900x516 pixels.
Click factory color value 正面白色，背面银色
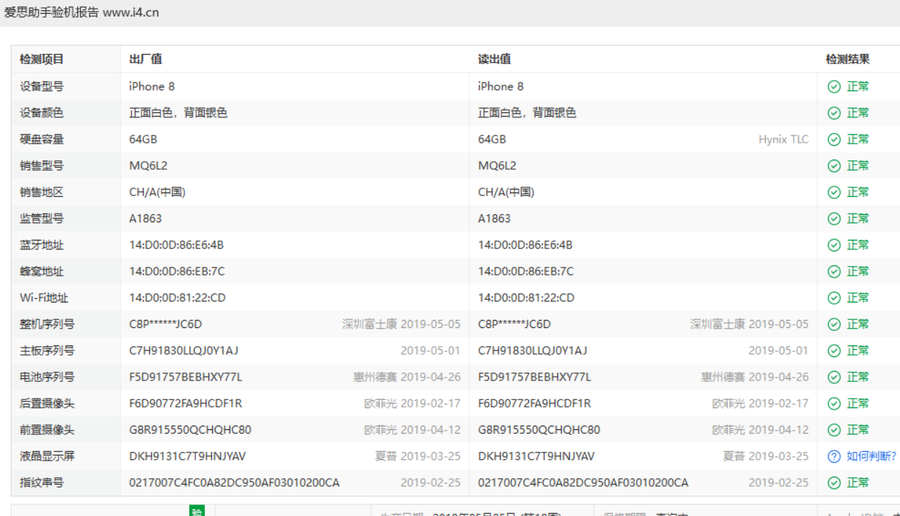(x=179, y=113)
